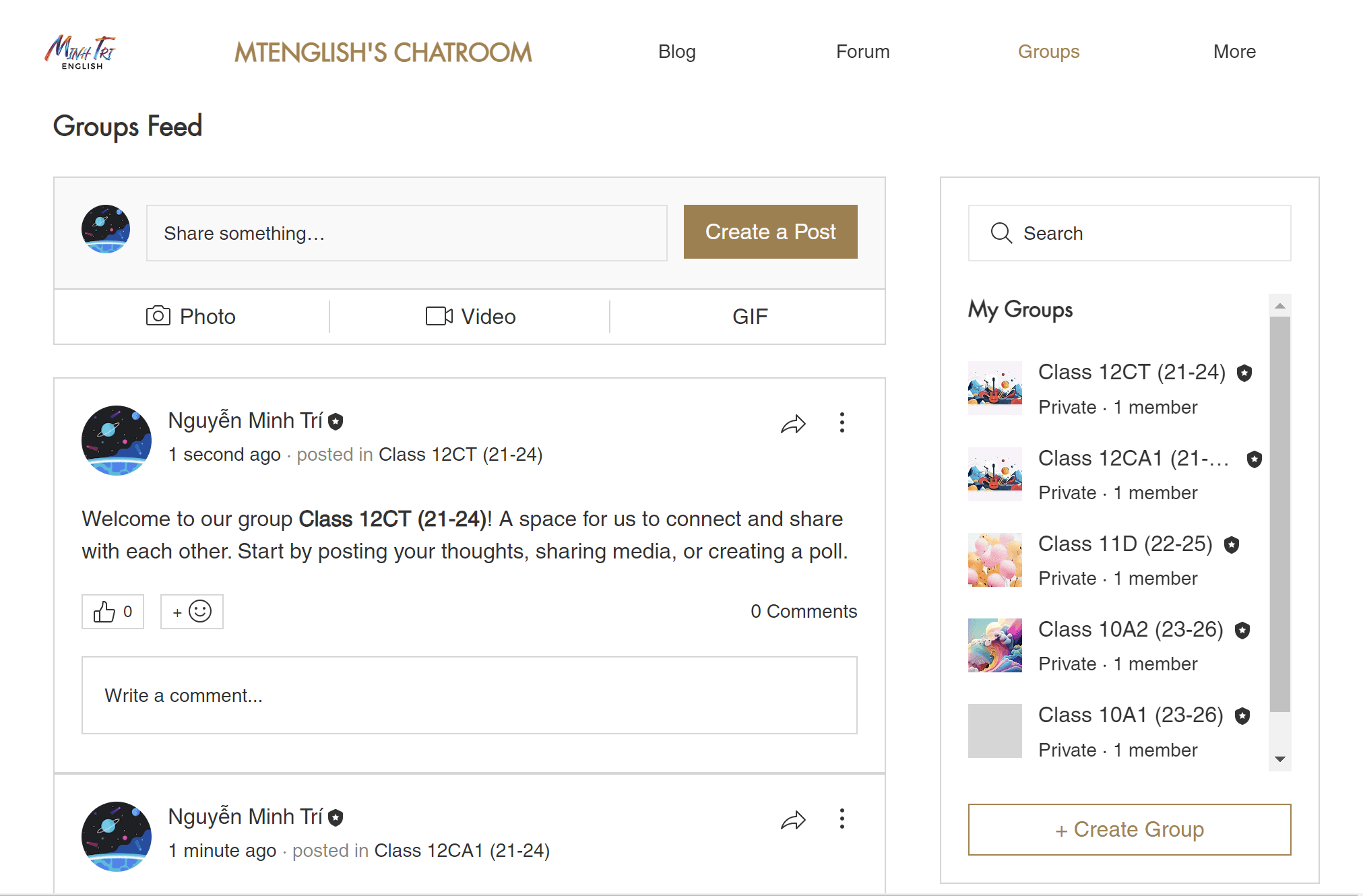Go to the Blog page
The image size is (1363, 896).
click(x=676, y=52)
